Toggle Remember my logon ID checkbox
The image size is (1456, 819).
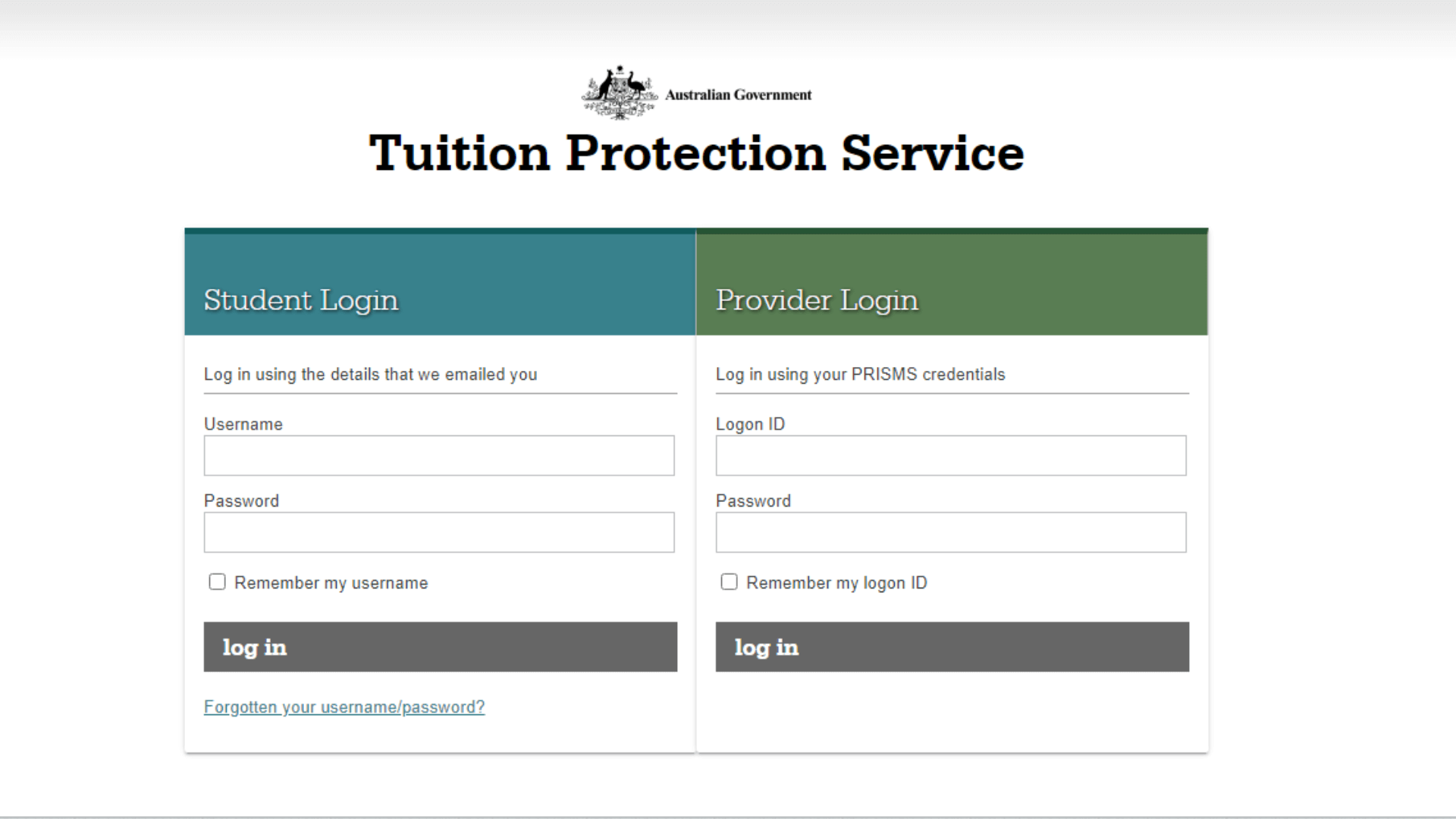729,582
